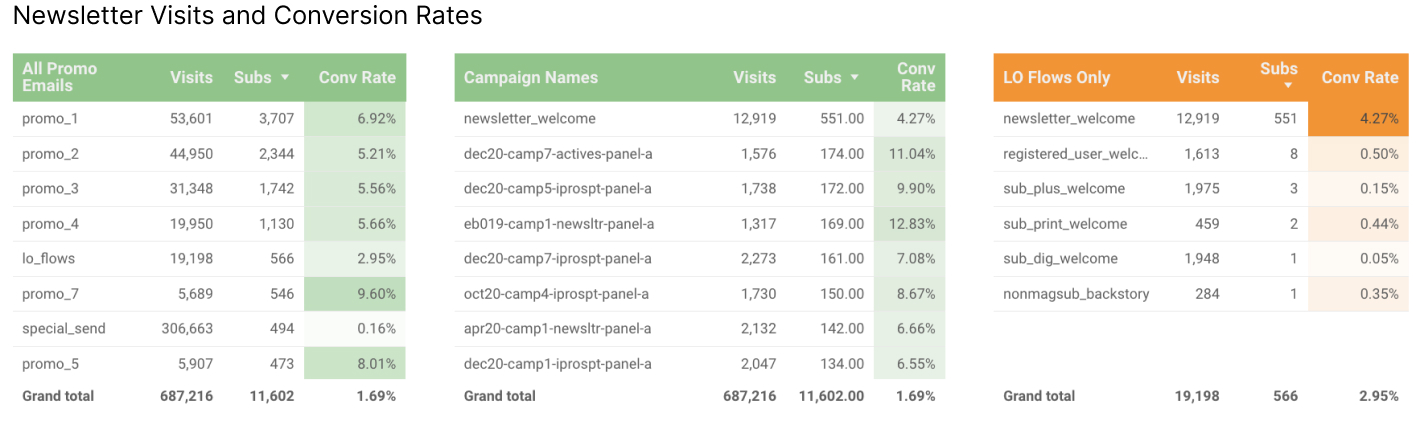The image size is (1420, 421).
Task: Click the All Promo Emails column header
Action: pos(60,77)
